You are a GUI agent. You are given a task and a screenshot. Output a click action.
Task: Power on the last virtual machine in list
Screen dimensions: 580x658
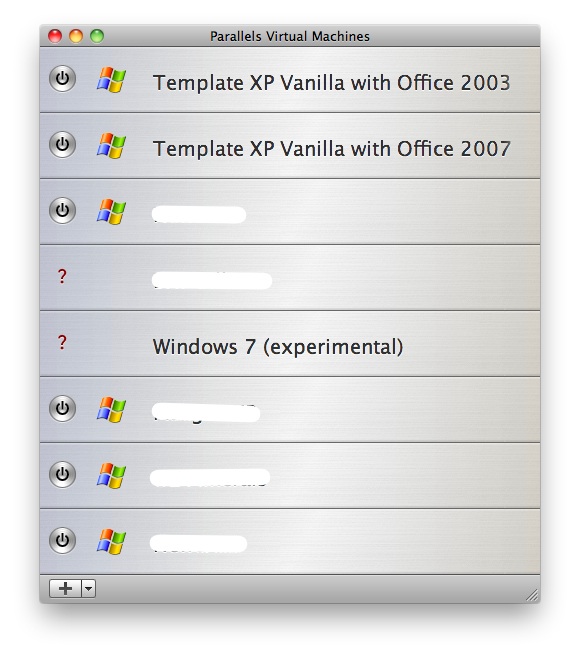click(x=63, y=540)
